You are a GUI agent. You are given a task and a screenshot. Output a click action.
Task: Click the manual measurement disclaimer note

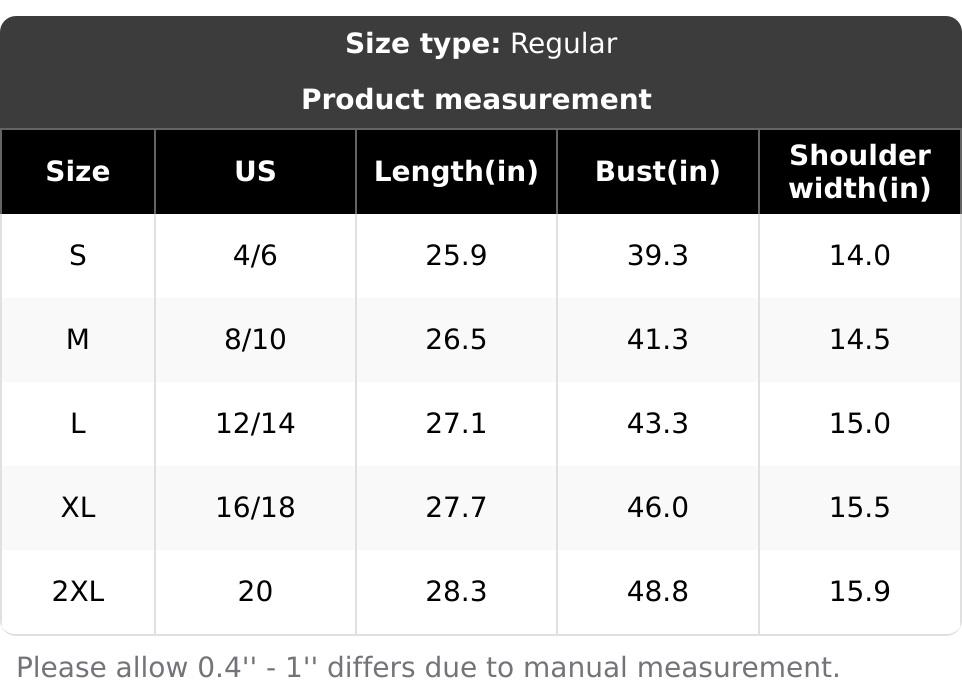pos(428,667)
